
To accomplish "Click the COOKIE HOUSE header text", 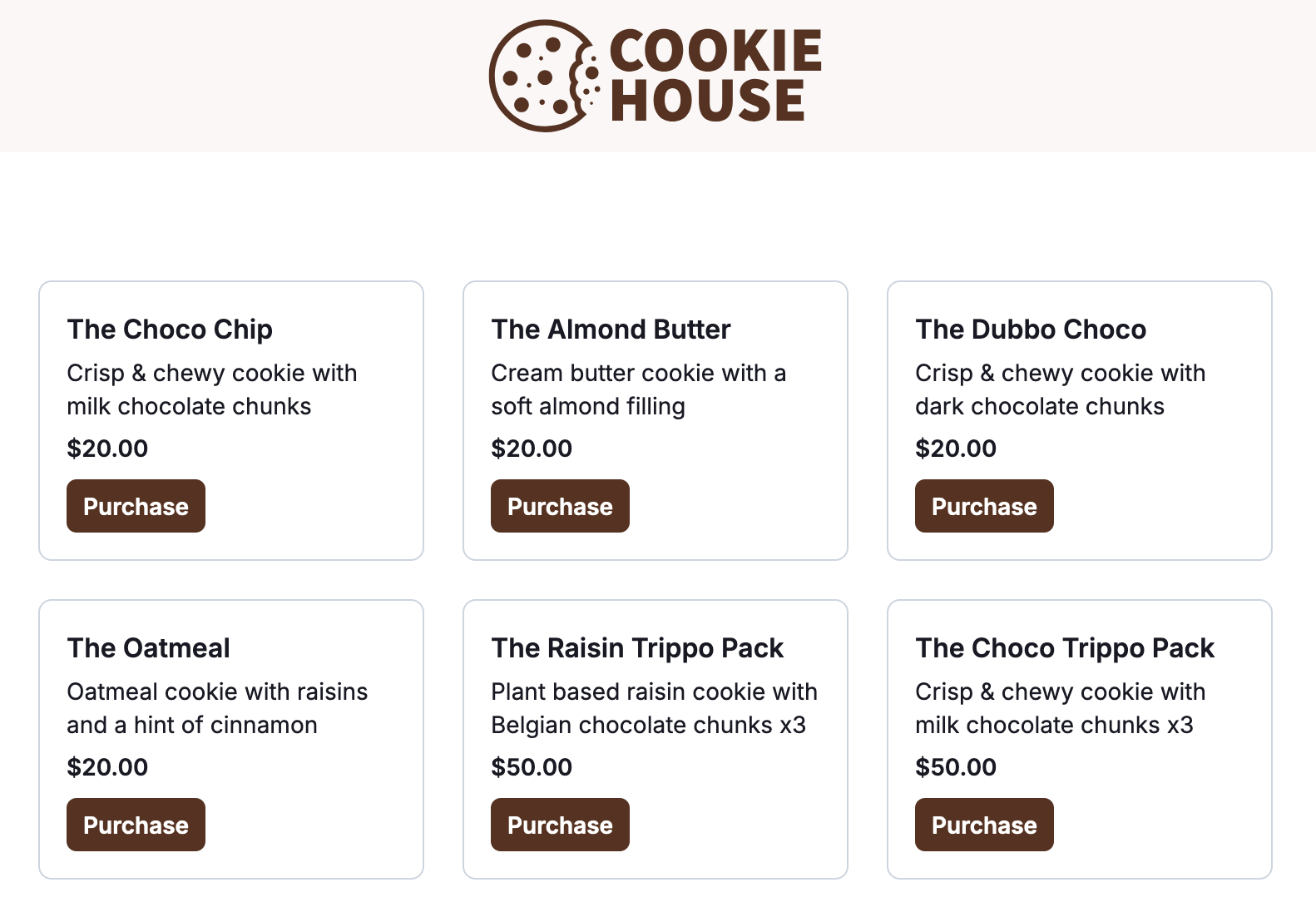I will point(714,76).
